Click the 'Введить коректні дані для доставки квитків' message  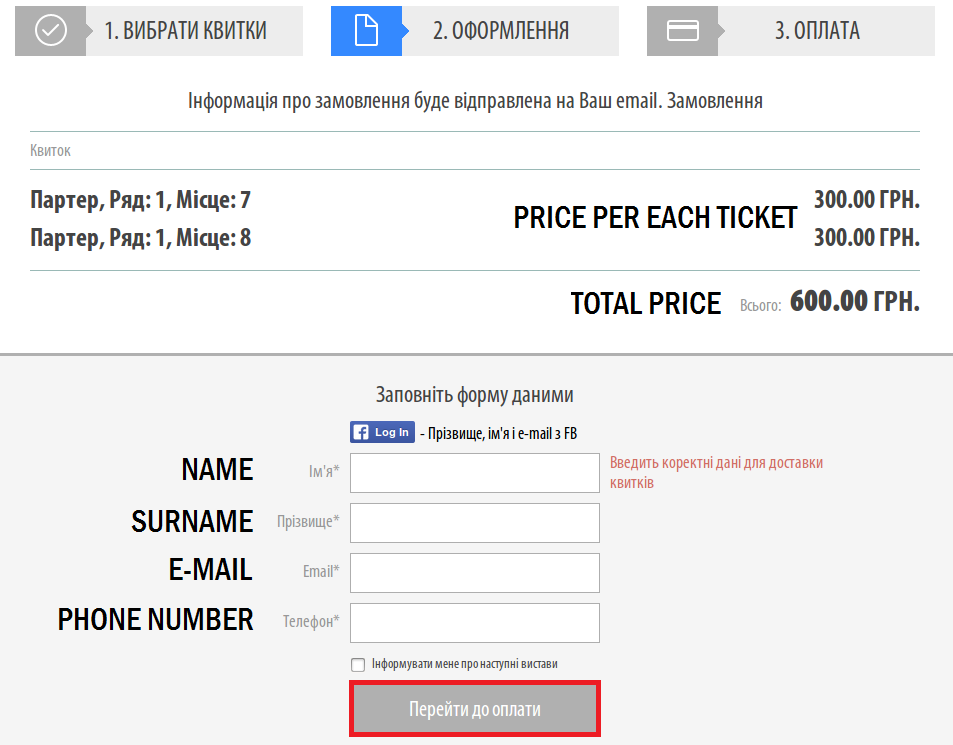717,473
